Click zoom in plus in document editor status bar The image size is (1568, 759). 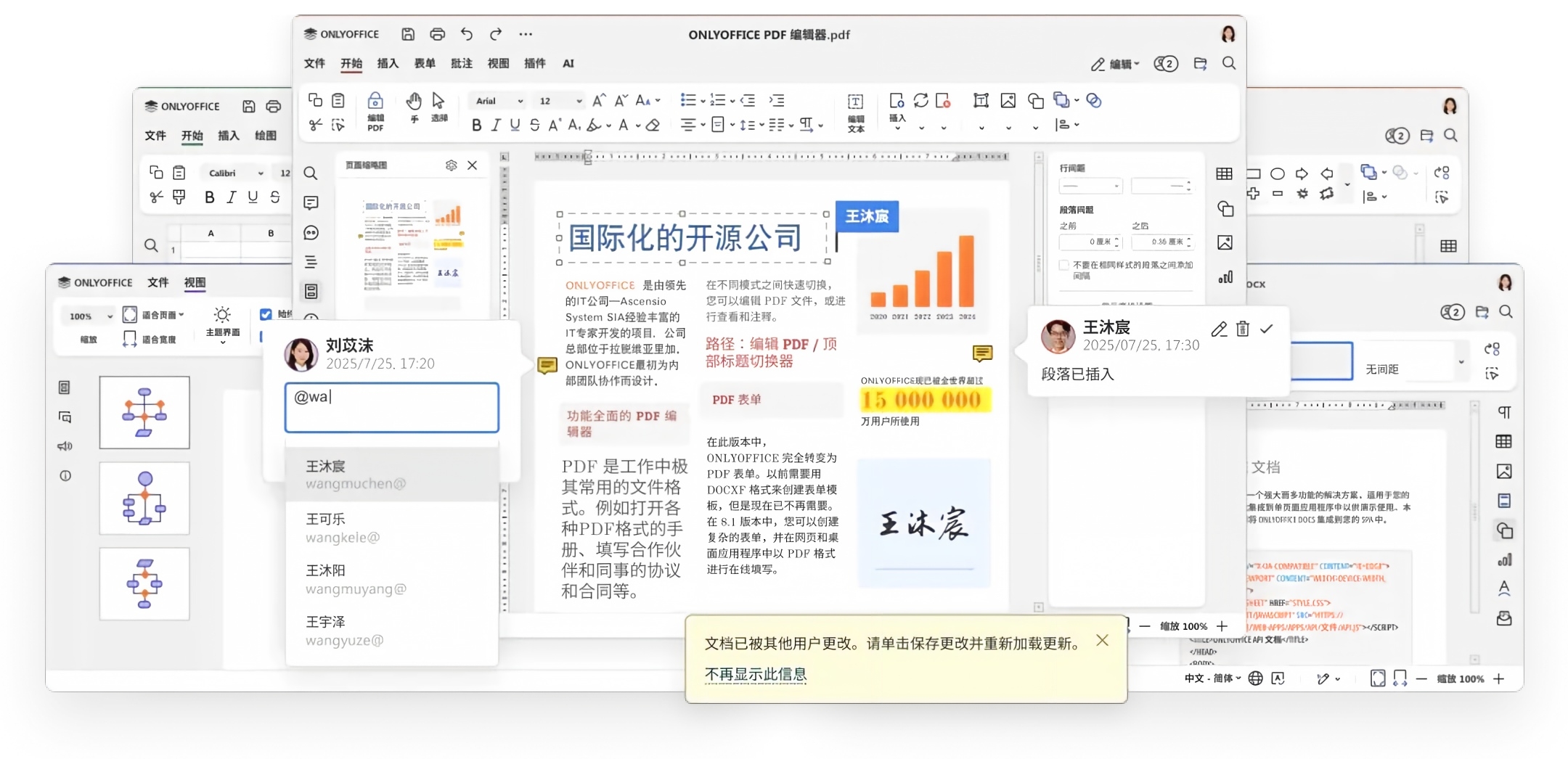point(1499,679)
